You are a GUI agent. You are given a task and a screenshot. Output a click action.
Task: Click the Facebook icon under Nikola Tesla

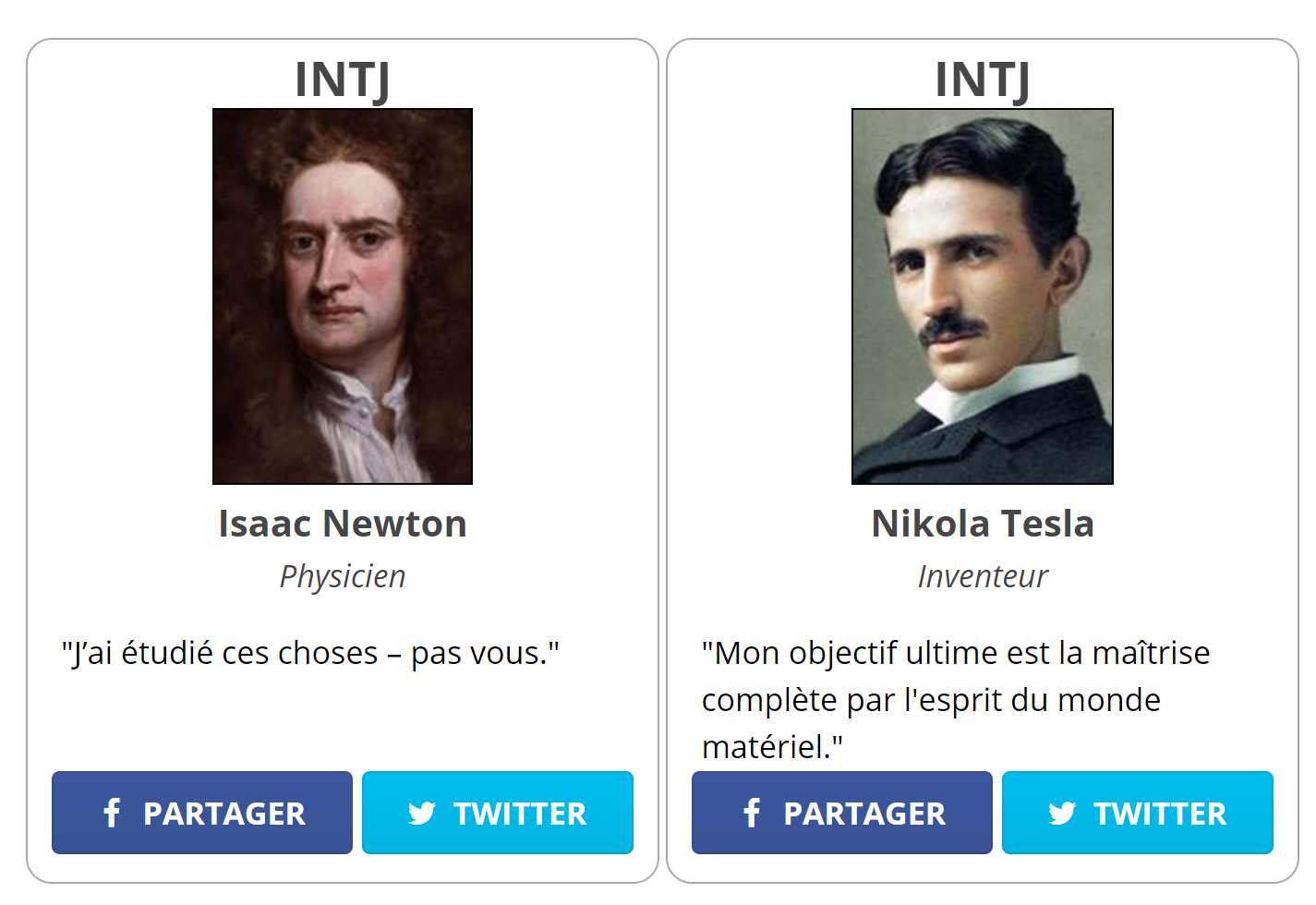(752, 813)
